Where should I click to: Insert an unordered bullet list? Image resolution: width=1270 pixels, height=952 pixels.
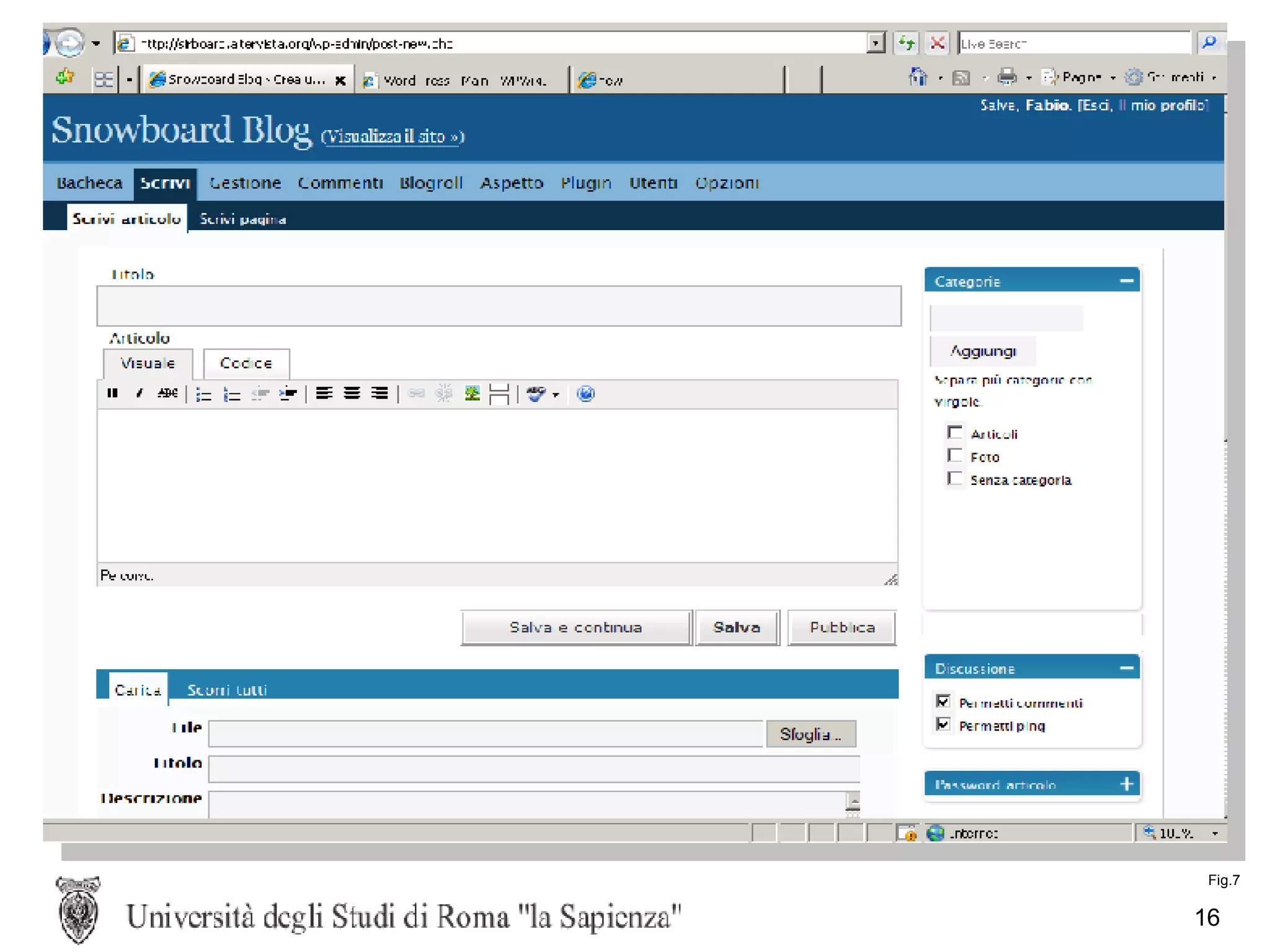(x=203, y=394)
